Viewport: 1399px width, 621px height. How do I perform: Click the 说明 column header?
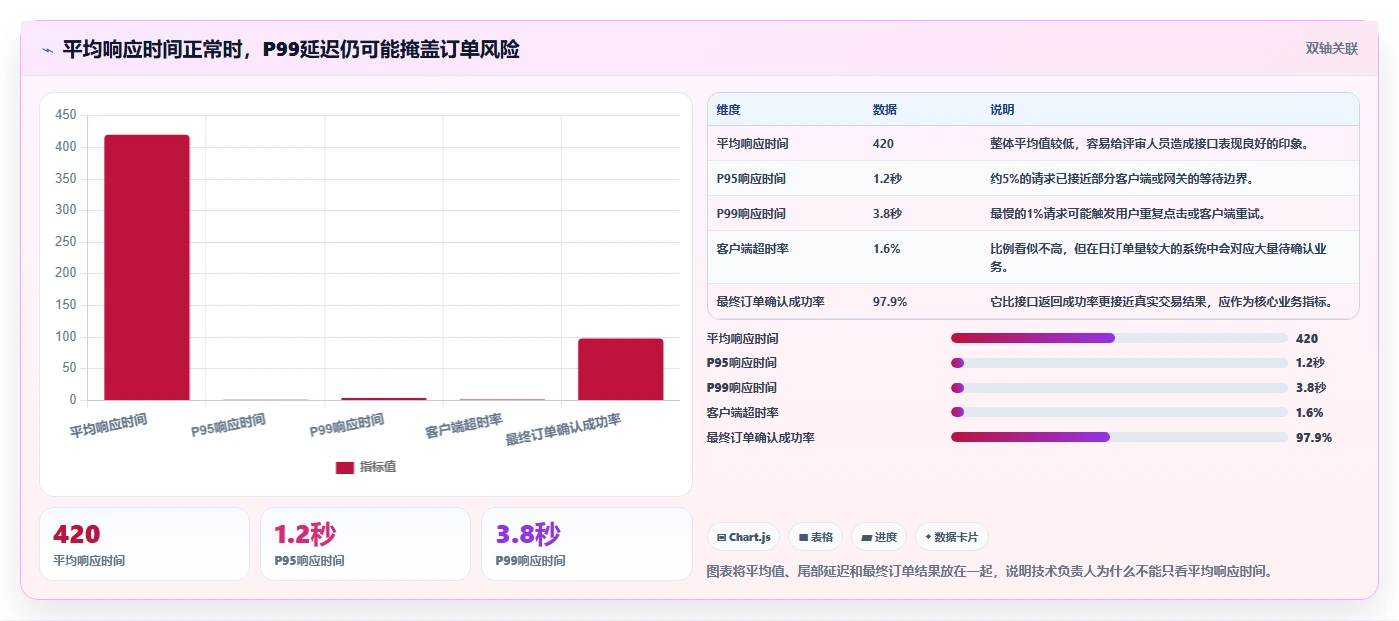[x=1002, y=110]
